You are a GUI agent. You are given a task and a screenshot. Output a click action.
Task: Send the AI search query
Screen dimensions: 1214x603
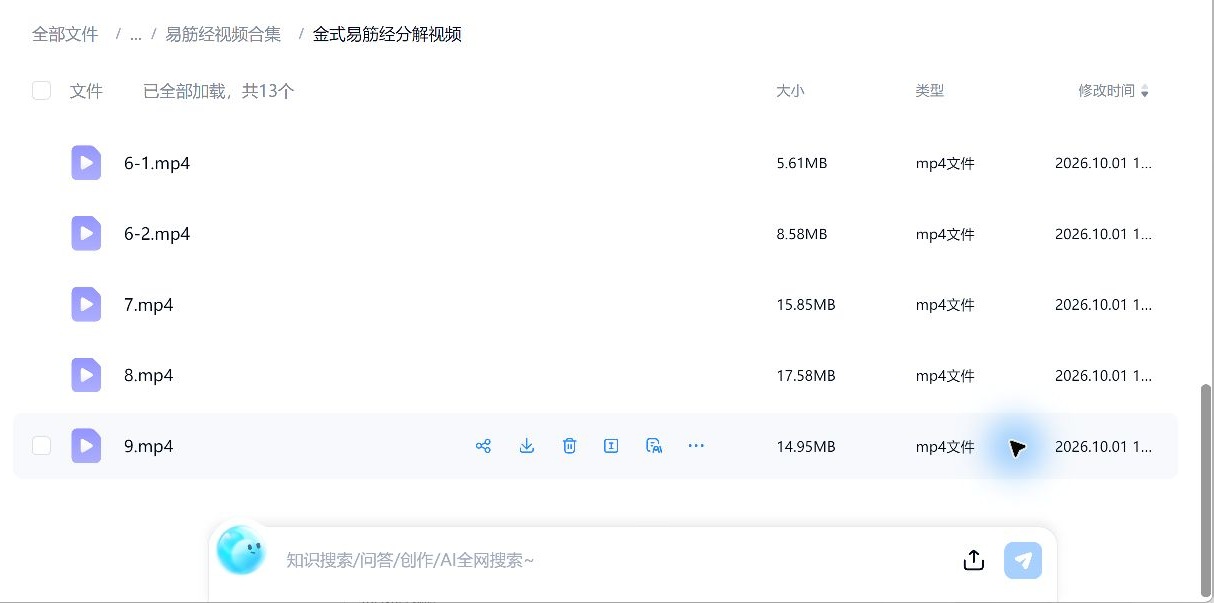click(x=1023, y=560)
